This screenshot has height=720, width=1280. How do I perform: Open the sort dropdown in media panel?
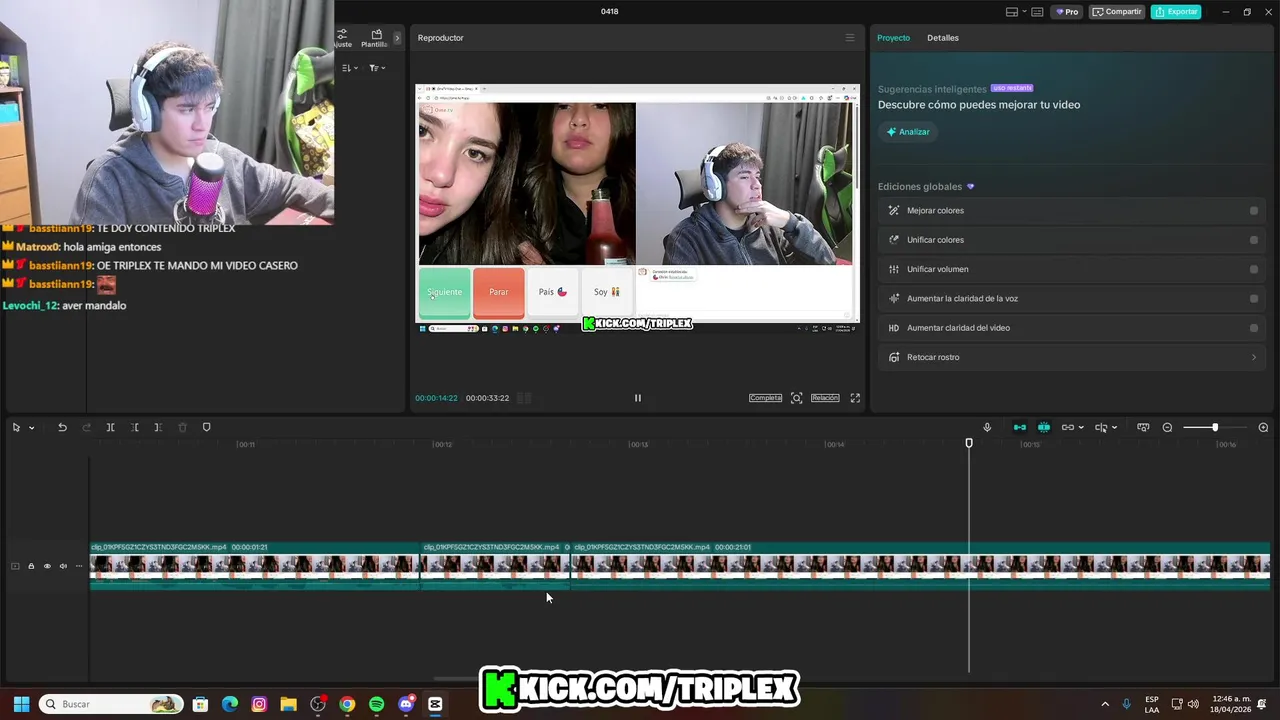click(x=349, y=68)
